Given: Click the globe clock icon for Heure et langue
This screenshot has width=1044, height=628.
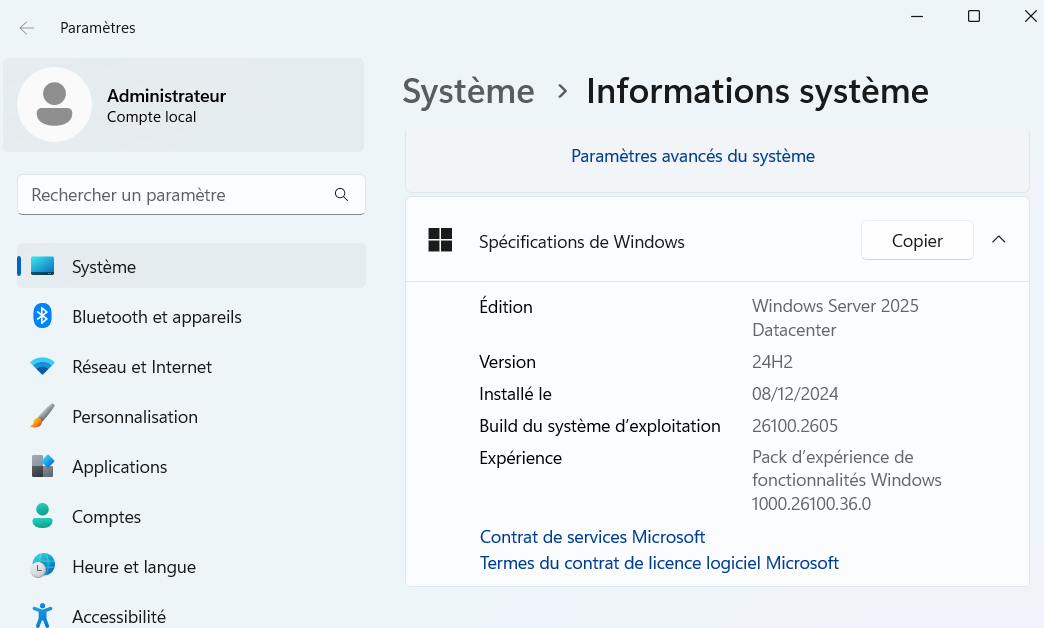Looking at the screenshot, I should pos(42,567).
